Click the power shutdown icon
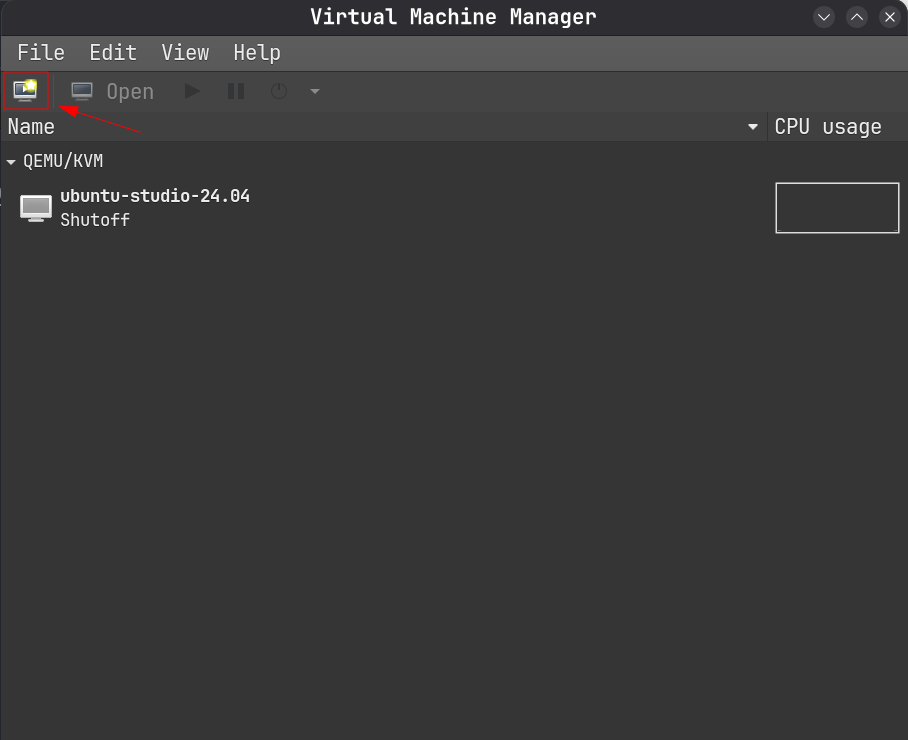908x740 pixels. click(x=279, y=91)
